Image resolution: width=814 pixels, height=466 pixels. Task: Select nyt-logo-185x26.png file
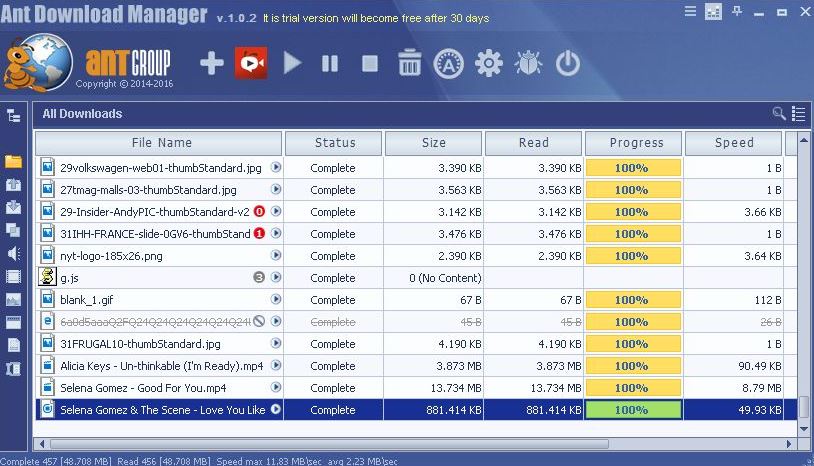coord(111,256)
